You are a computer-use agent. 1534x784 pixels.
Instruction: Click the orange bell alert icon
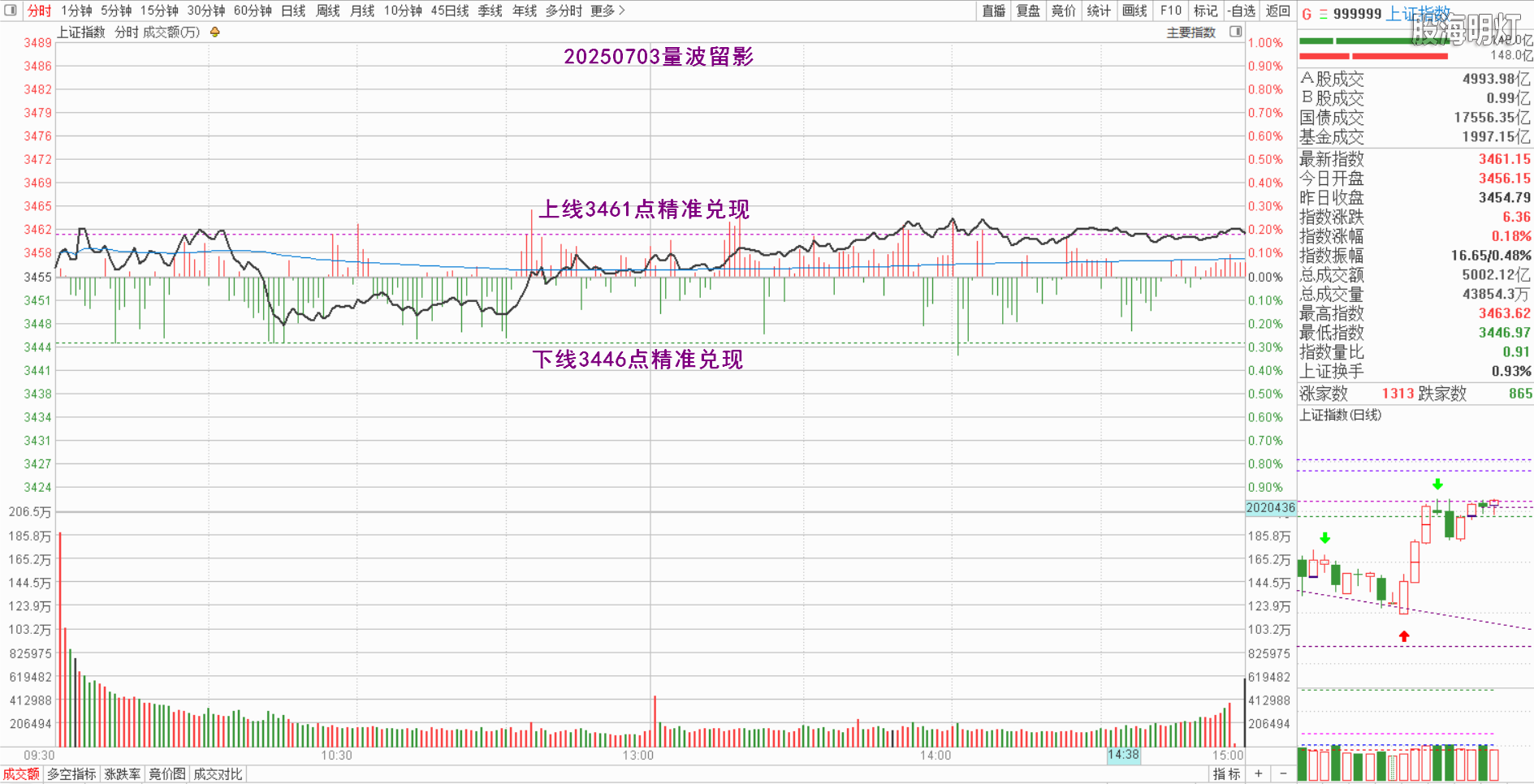(x=215, y=32)
